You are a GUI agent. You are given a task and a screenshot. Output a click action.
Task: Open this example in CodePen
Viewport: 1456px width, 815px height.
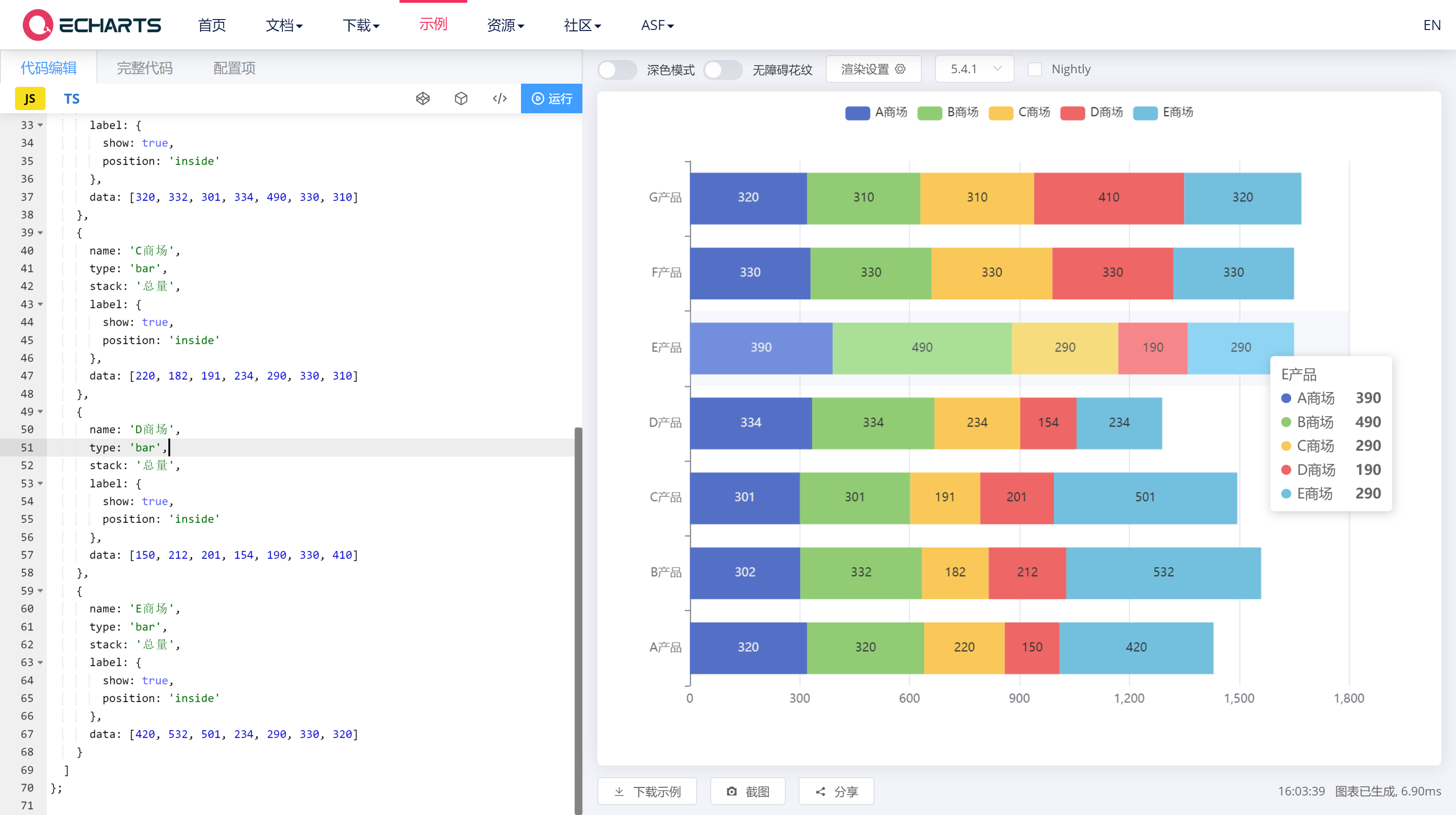pos(423,98)
